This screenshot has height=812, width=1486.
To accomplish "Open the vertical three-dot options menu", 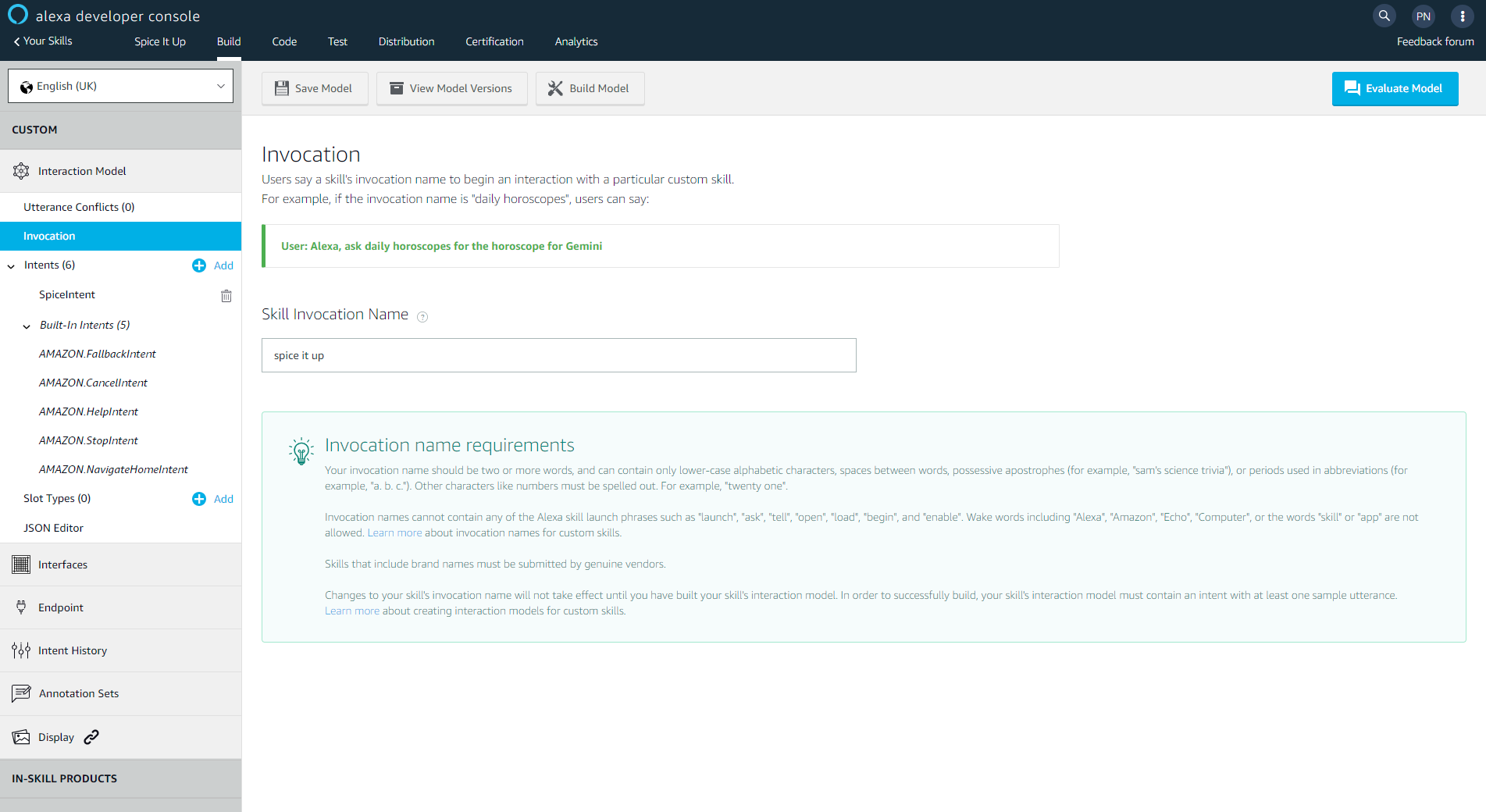I will coord(1462,16).
